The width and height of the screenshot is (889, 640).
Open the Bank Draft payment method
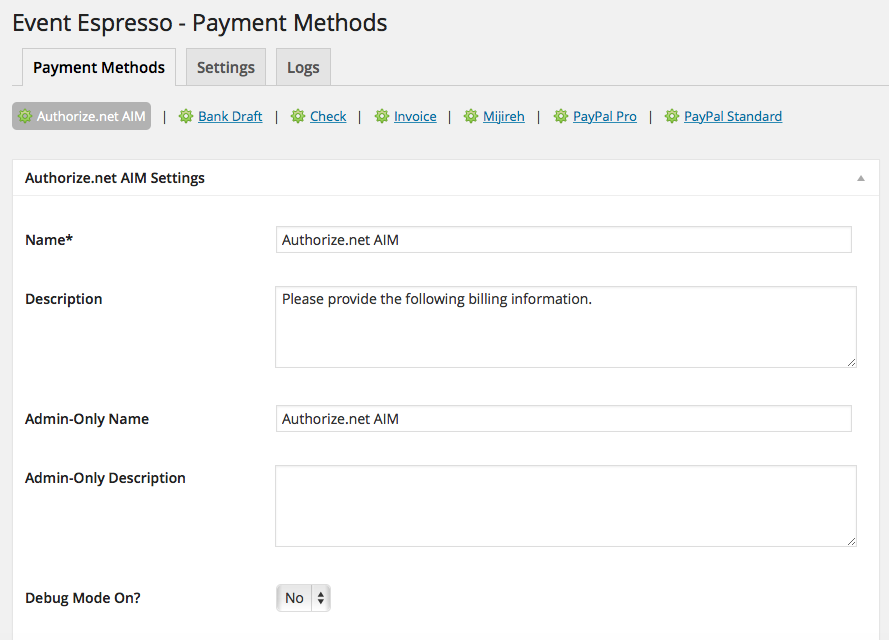coord(230,116)
